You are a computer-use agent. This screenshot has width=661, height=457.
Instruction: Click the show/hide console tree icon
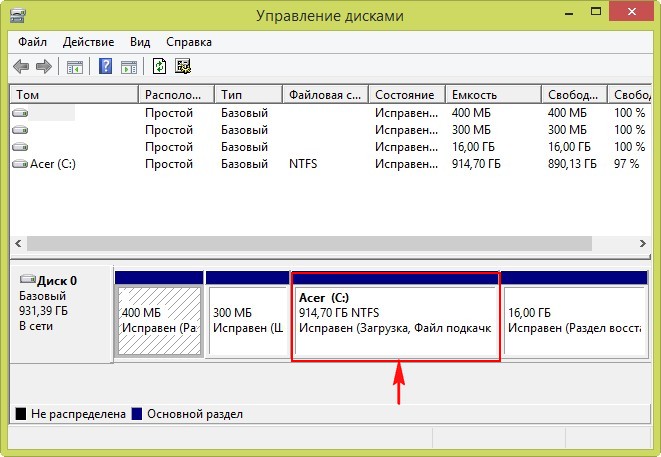tap(74, 67)
